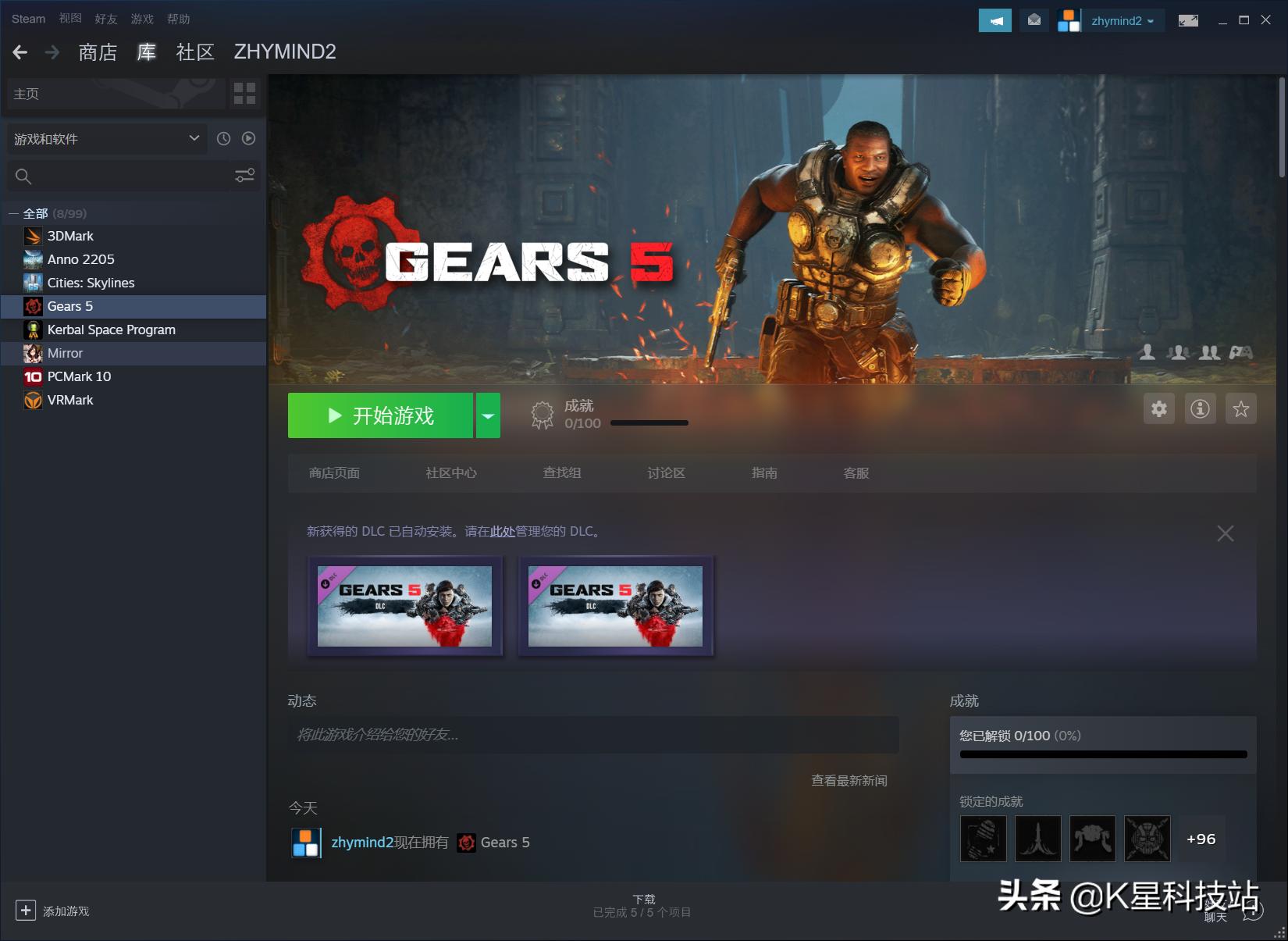Open the game info icon
The height and width of the screenshot is (941, 1288).
click(x=1200, y=408)
